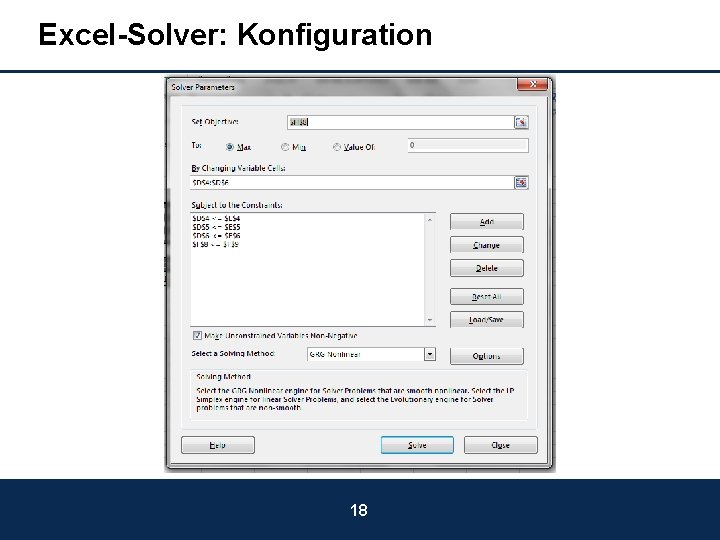This screenshot has height=540, width=720.
Task: Open the Solving Method dropdown
Action: [430, 354]
